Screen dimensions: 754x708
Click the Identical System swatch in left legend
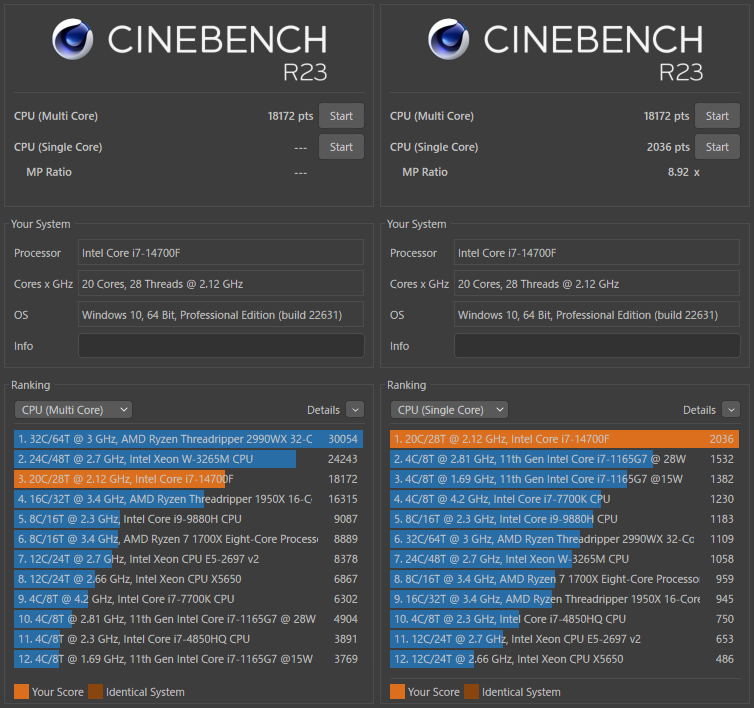pos(95,692)
